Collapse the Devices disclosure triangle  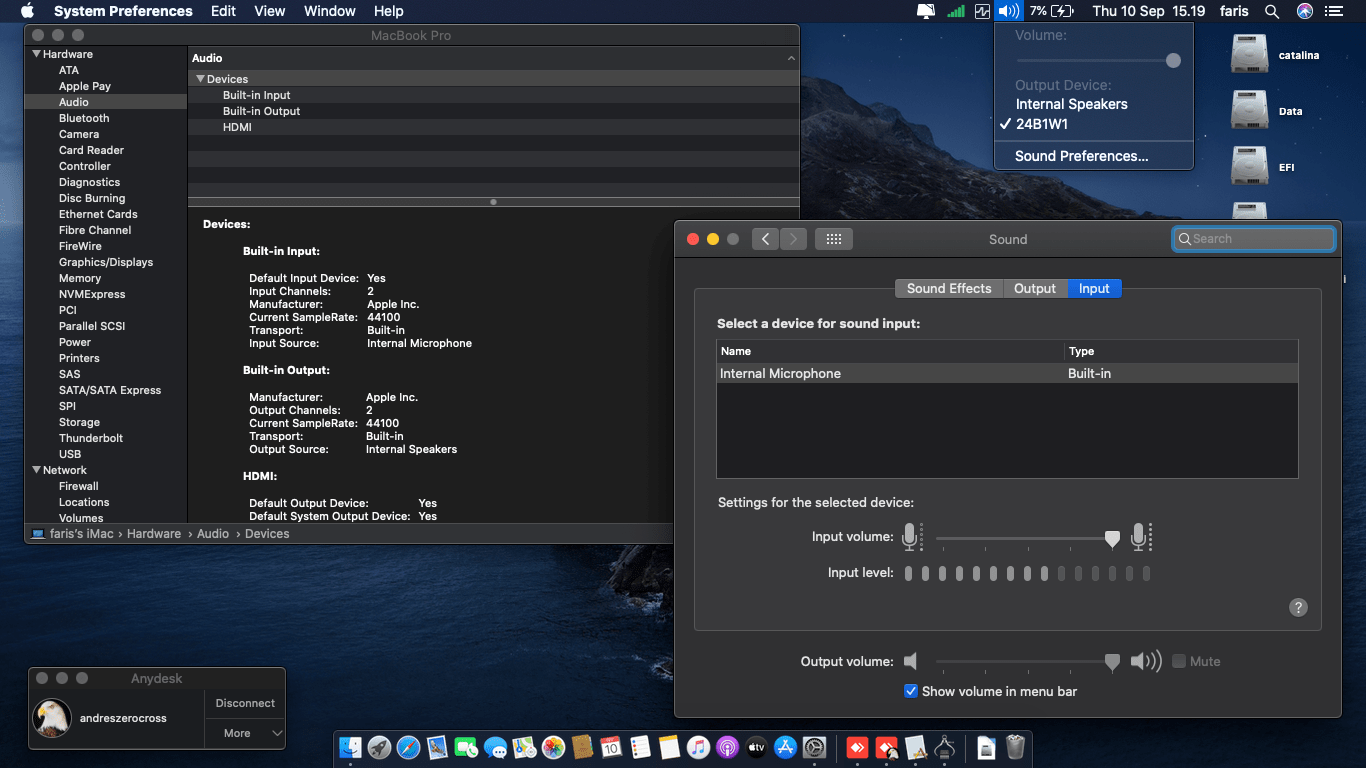[200, 79]
